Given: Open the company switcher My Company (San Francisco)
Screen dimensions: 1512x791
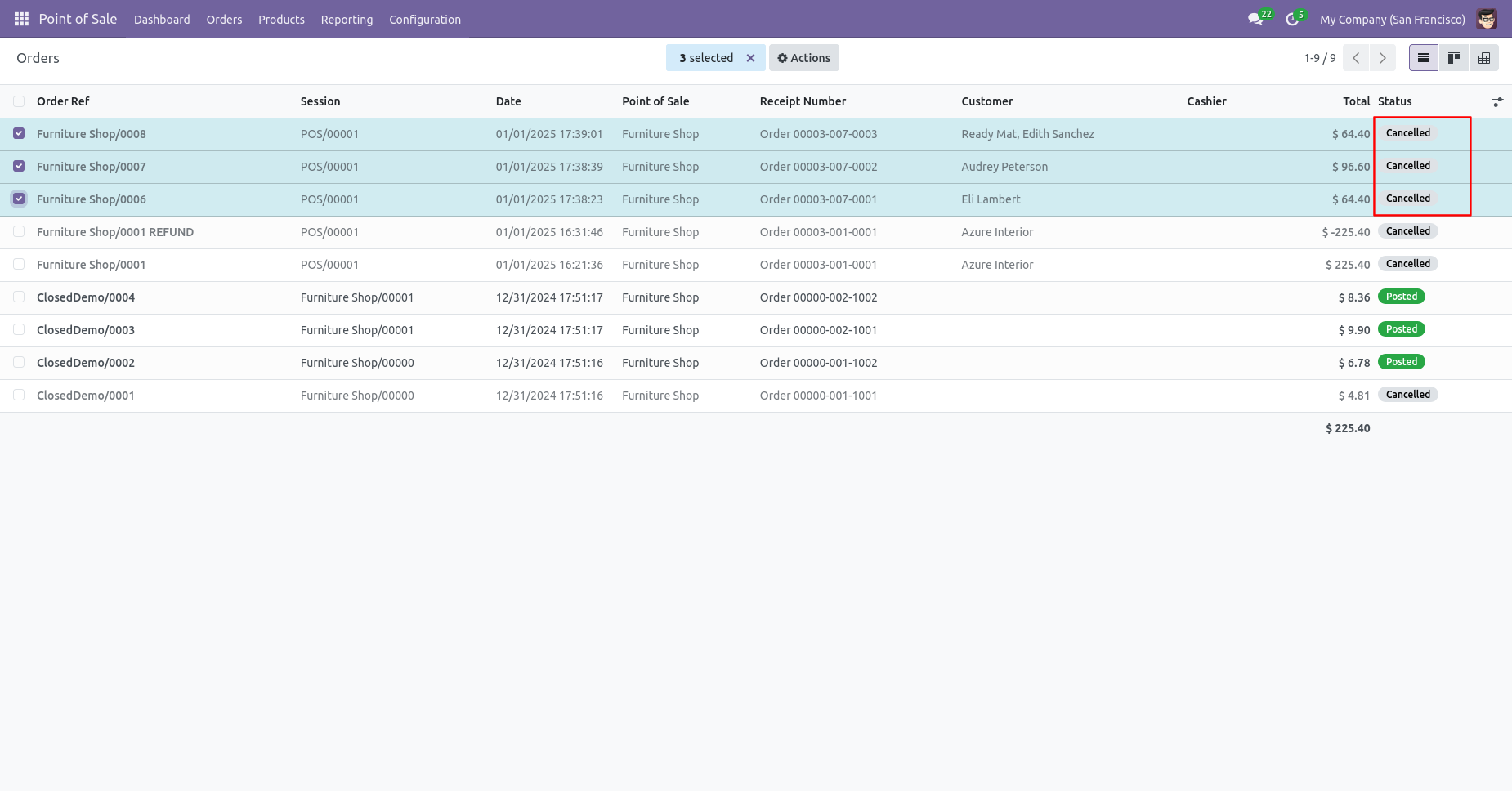Looking at the screenshot, I should coord(1393,20).
